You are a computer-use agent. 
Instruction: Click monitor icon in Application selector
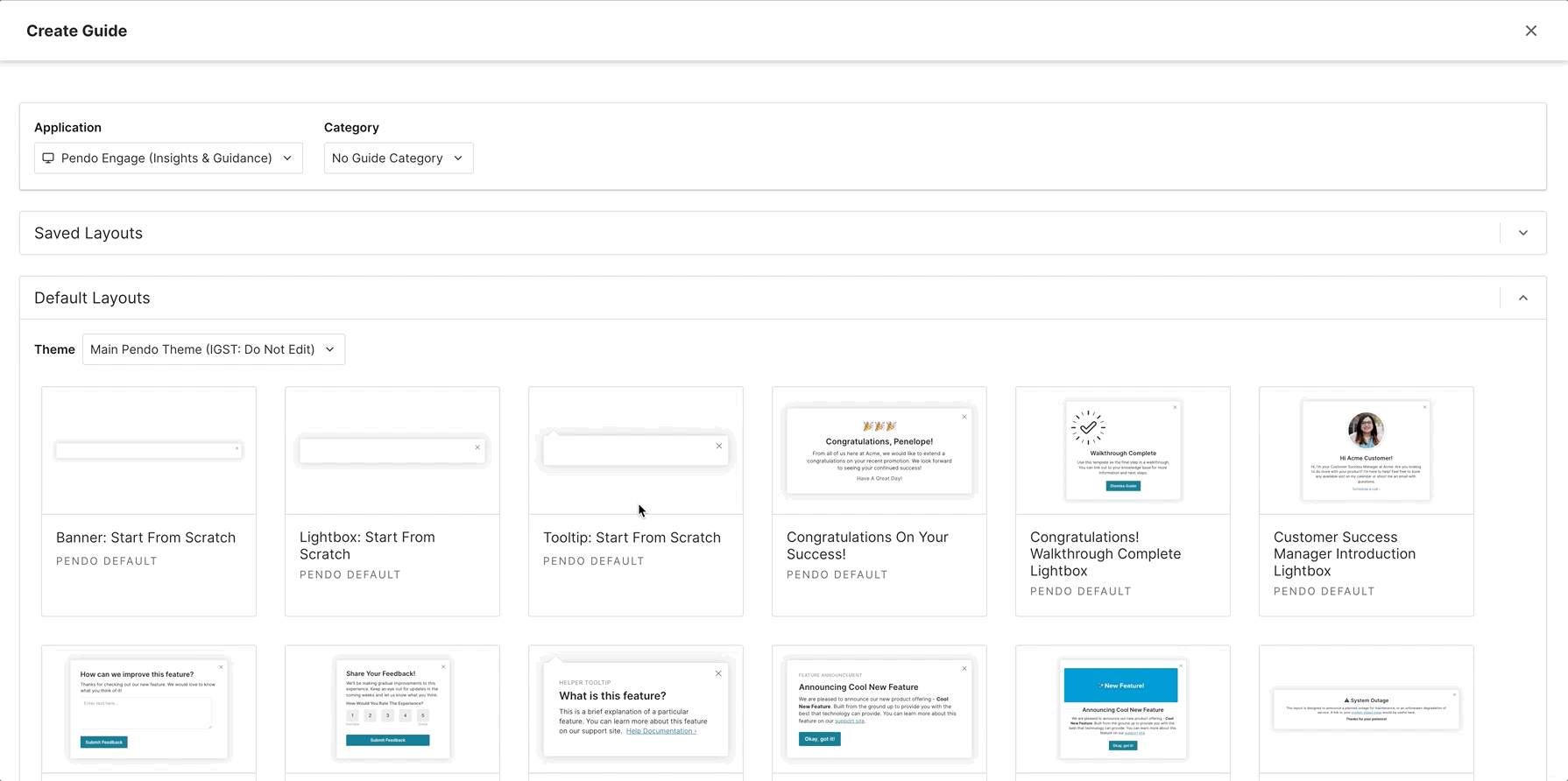tap(48, 158)
